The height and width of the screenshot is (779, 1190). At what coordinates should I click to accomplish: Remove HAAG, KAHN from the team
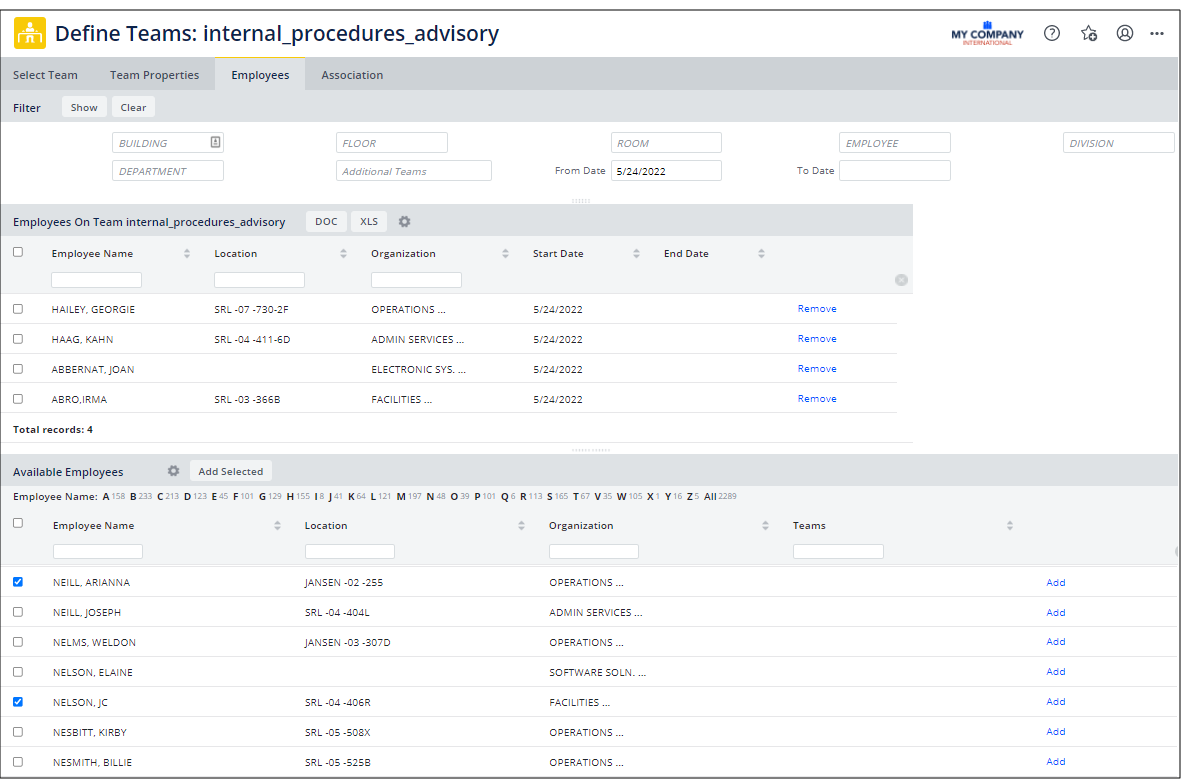point(817,339)
